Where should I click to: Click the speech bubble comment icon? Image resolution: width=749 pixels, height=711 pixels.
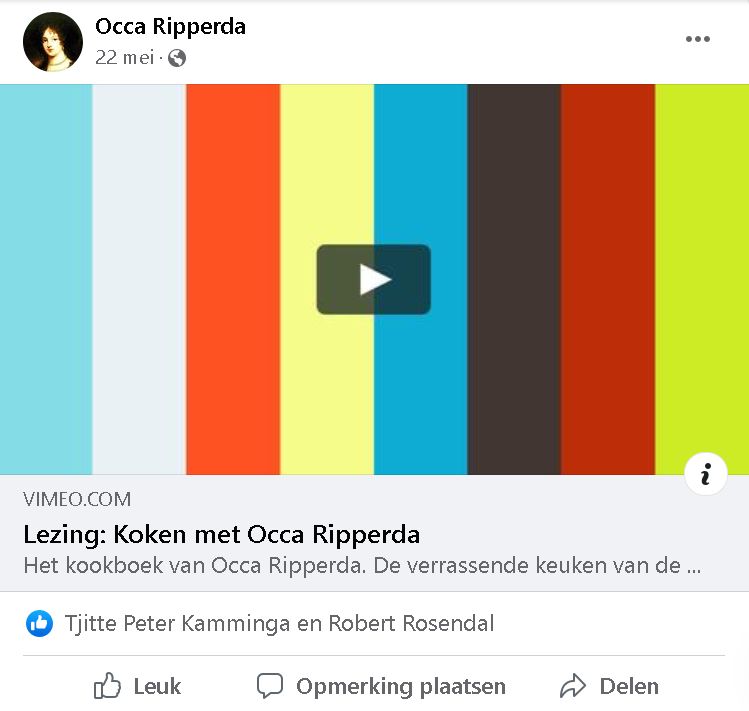click(270, 686)
